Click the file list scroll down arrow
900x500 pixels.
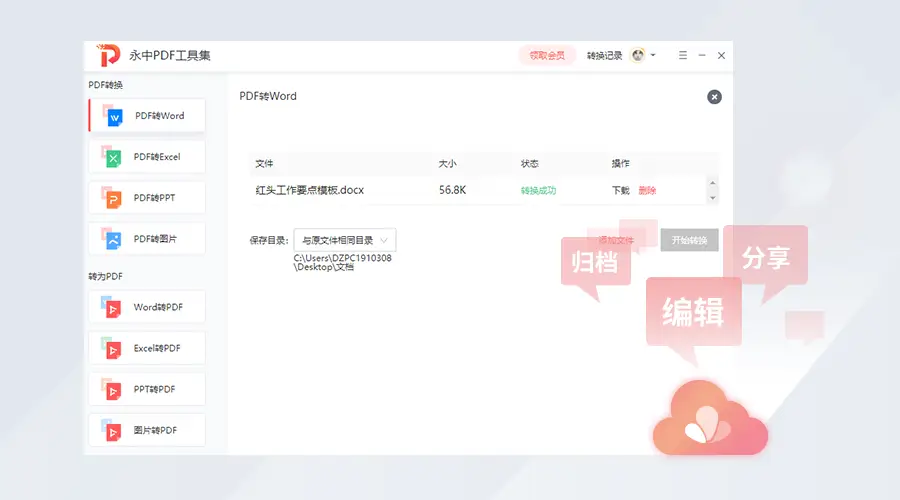pyautogui.click(x=713, y=198)
